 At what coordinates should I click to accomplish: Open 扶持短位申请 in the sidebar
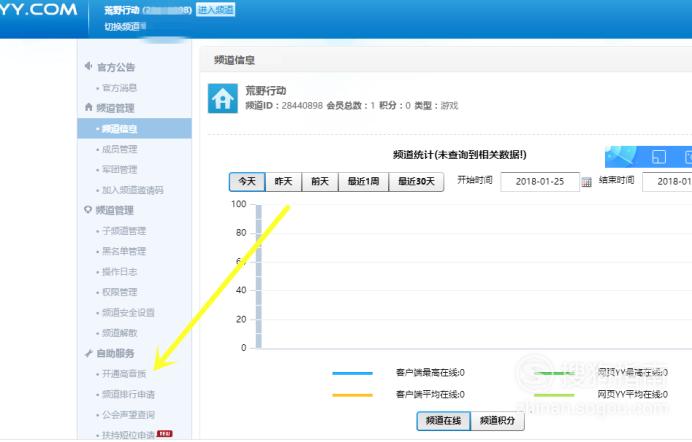128,435
